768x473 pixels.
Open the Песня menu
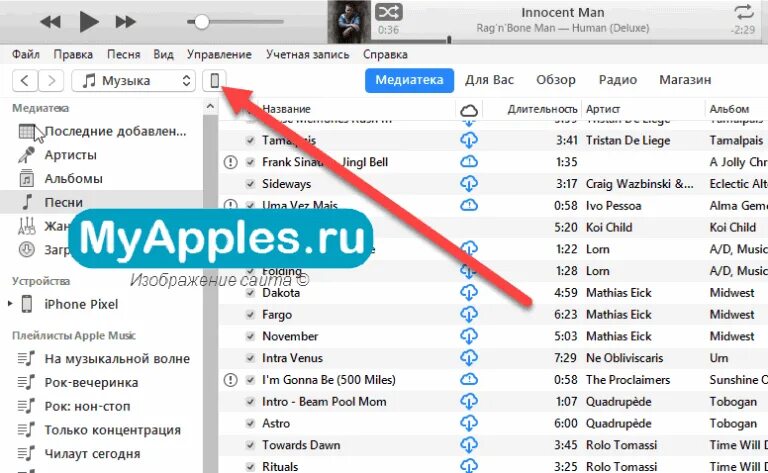click(123, 54)
